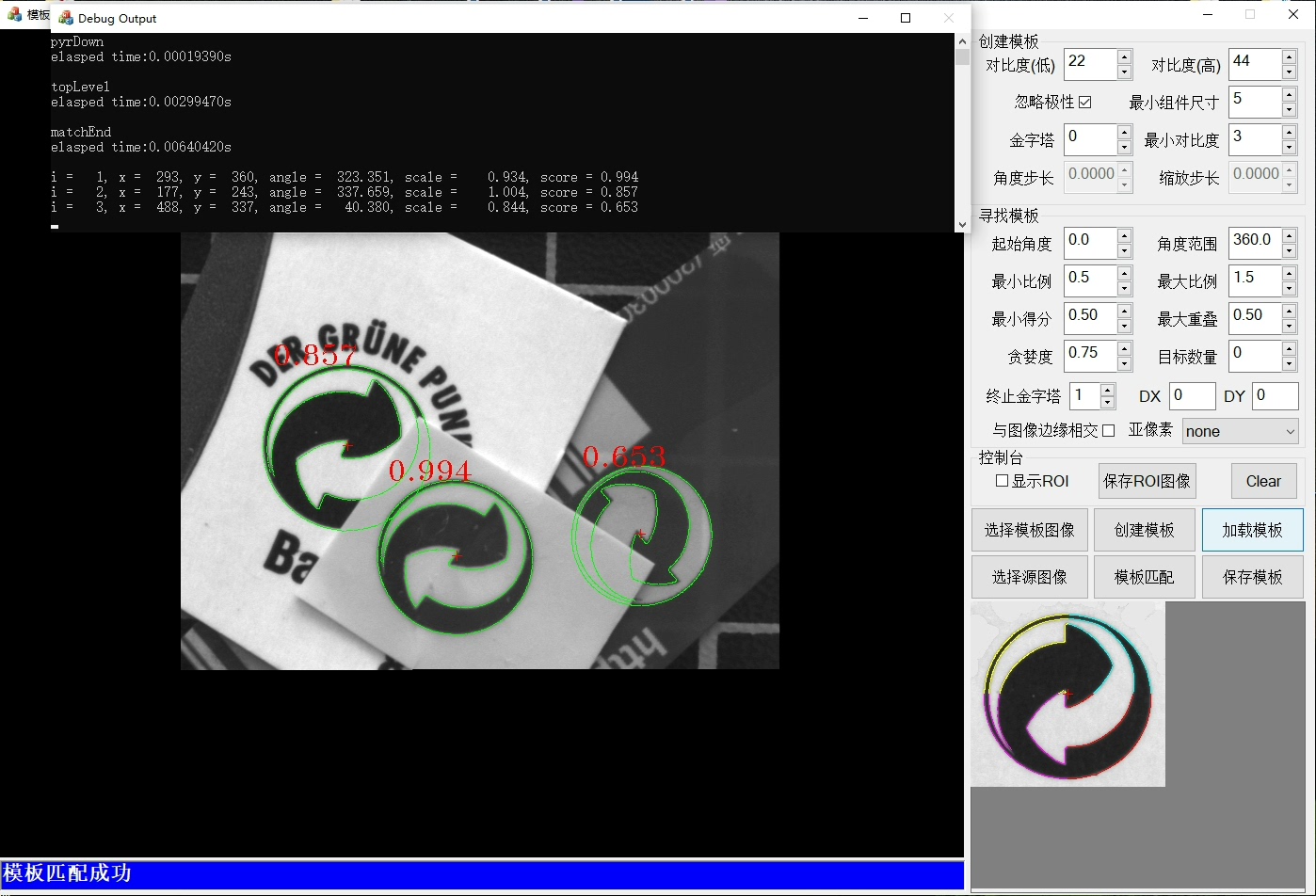Decrease the 对比度(低) value with down arrow

tap(1124, 72)
